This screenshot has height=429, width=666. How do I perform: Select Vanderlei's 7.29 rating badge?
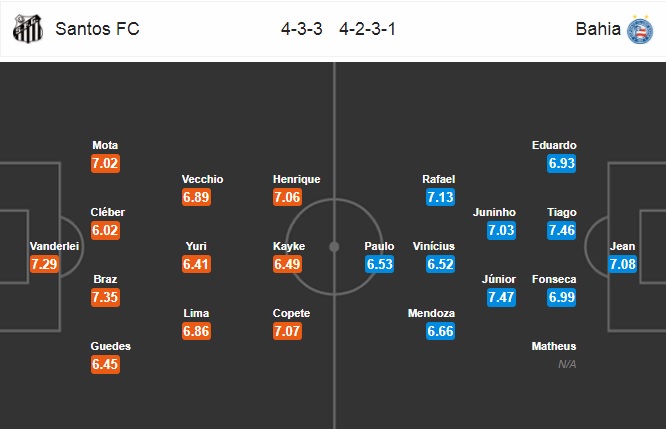click(44, 264)
